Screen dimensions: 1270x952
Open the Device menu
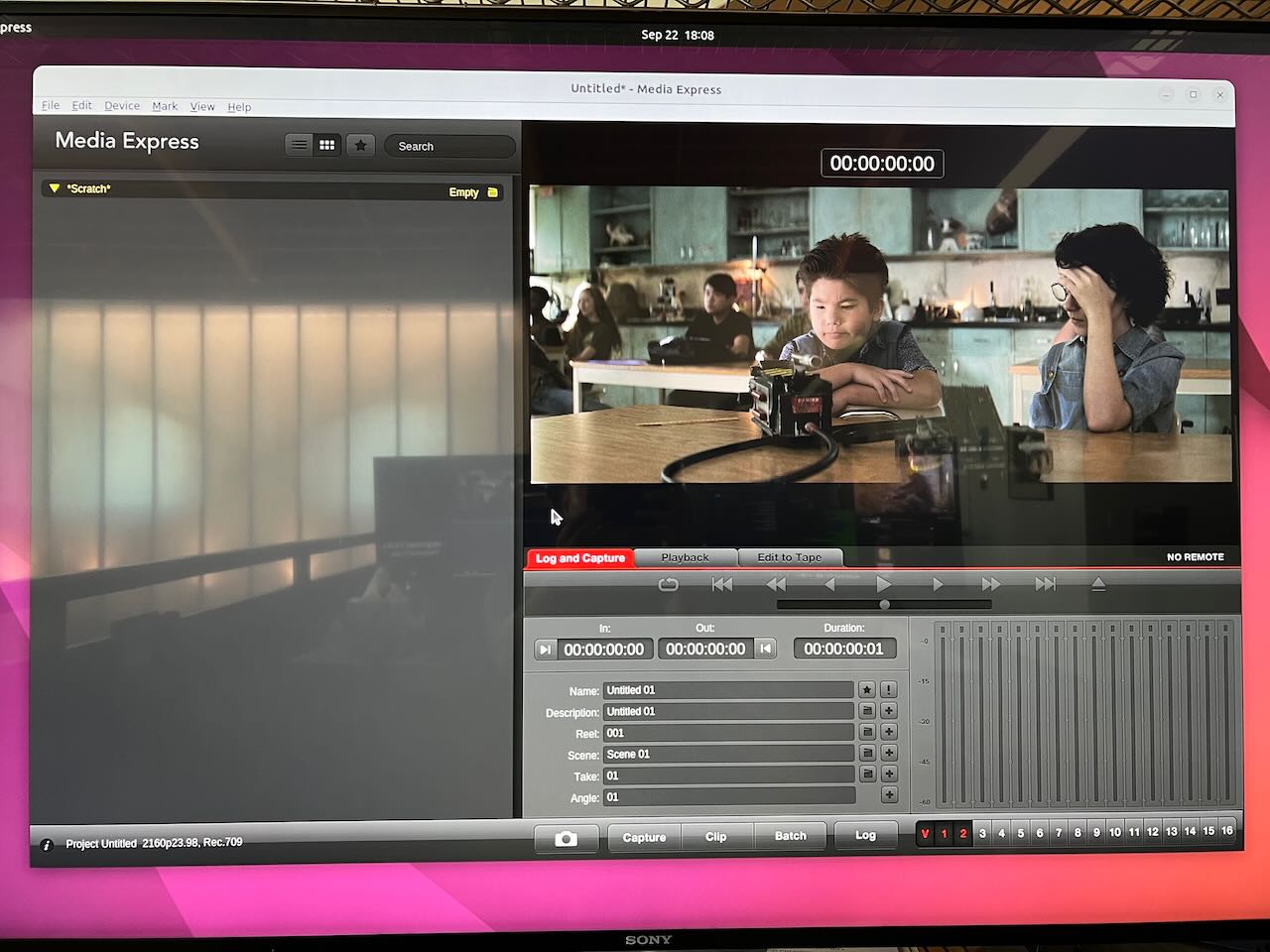pyautogui.click(x=122, y=105)
